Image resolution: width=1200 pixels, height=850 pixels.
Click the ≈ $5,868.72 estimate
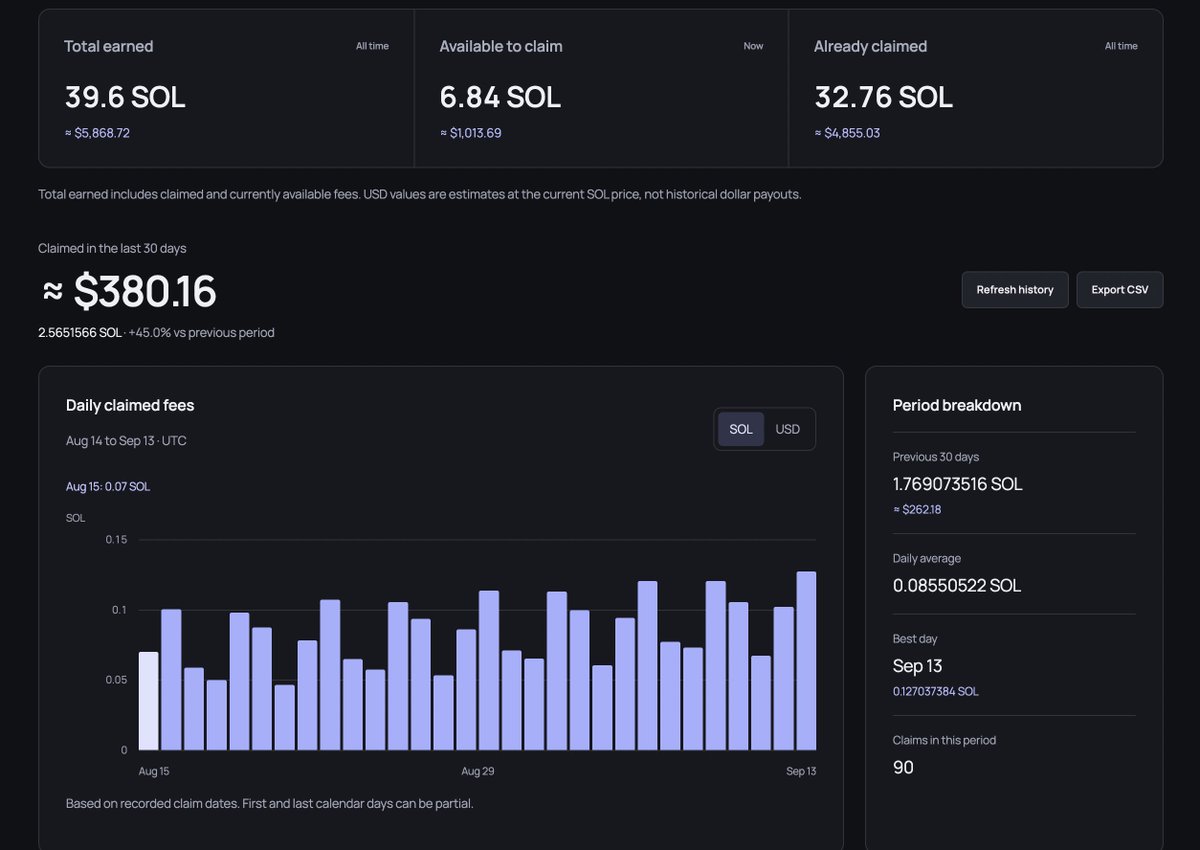[x=97, y=133]
